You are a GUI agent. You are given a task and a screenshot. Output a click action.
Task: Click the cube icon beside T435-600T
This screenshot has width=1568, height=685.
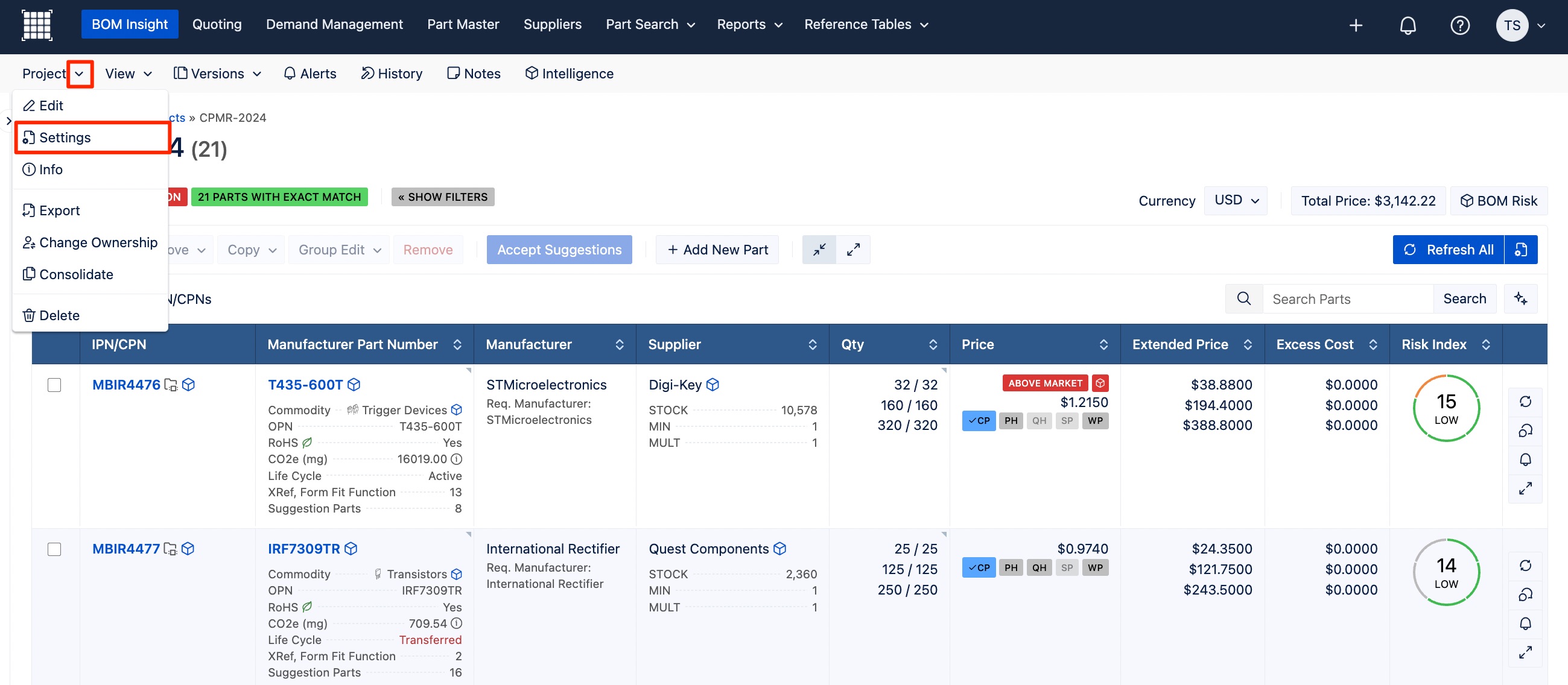coord(354,385)
